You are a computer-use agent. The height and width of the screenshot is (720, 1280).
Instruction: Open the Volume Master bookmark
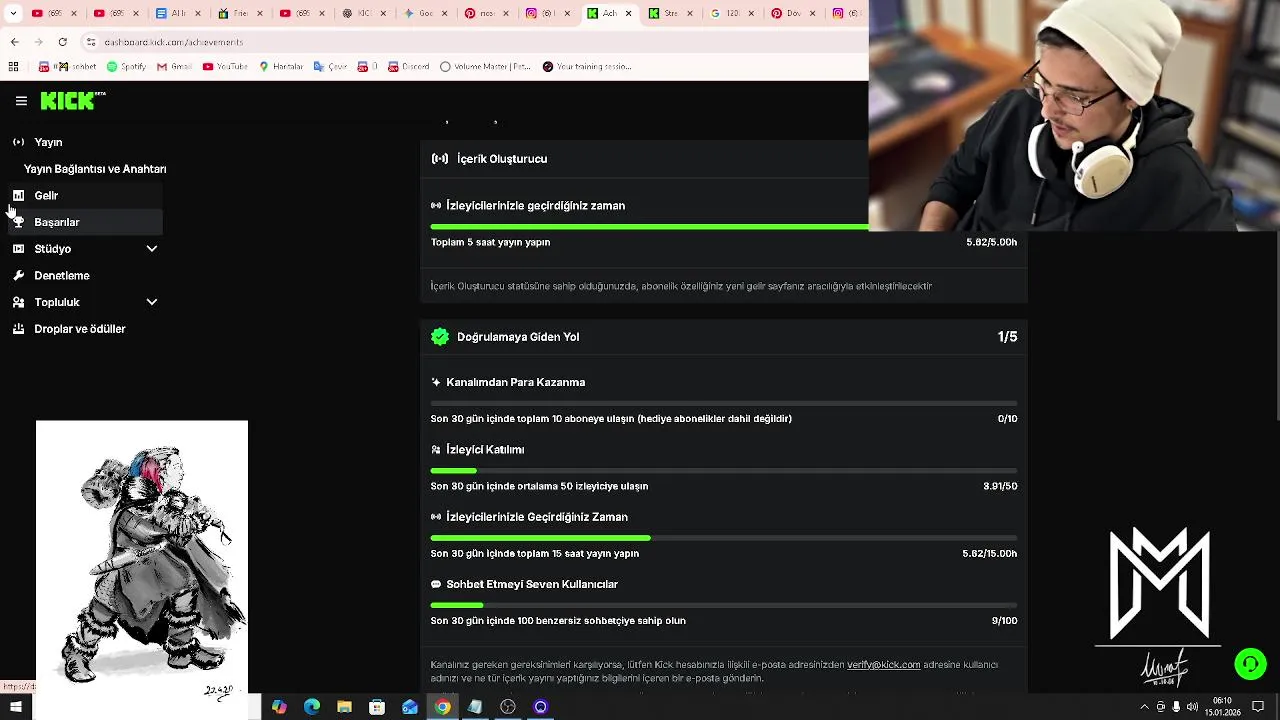pyautogui.click(x=486, y=67)
